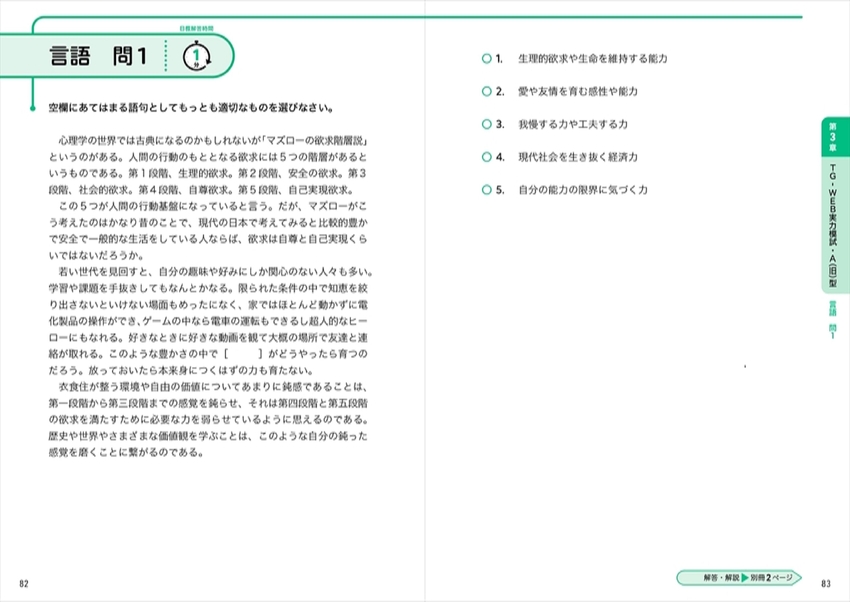The image size is (850, 602).
Task: Click the blank bracket in the passage
Action: (243, 353)
